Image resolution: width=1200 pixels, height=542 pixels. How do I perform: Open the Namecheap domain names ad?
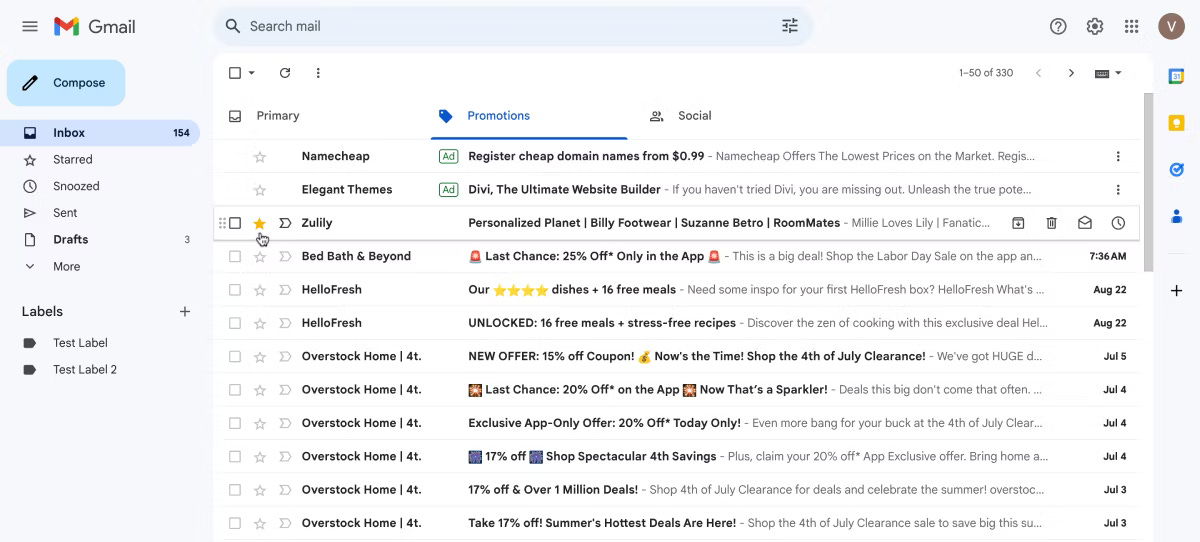pyautogui.click(x=676, y=156)
